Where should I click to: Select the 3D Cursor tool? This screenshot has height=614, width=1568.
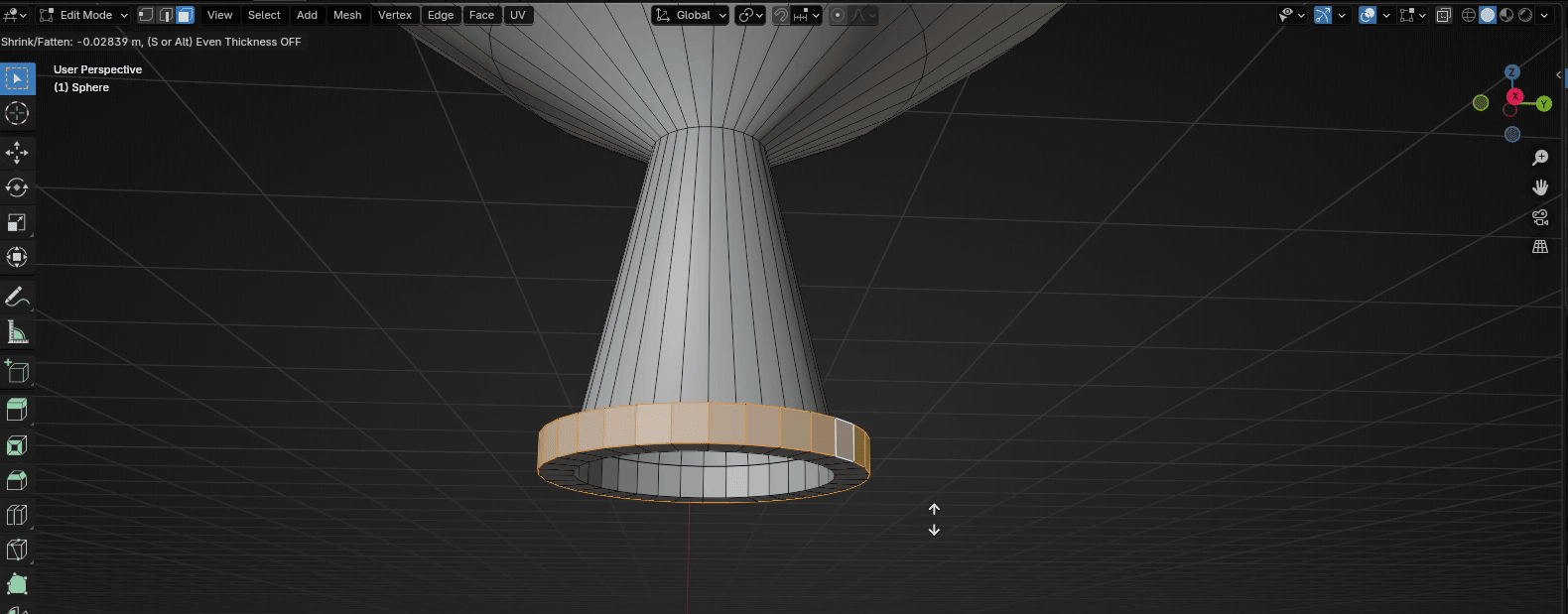pyautogui.click(x=17, y=113)
